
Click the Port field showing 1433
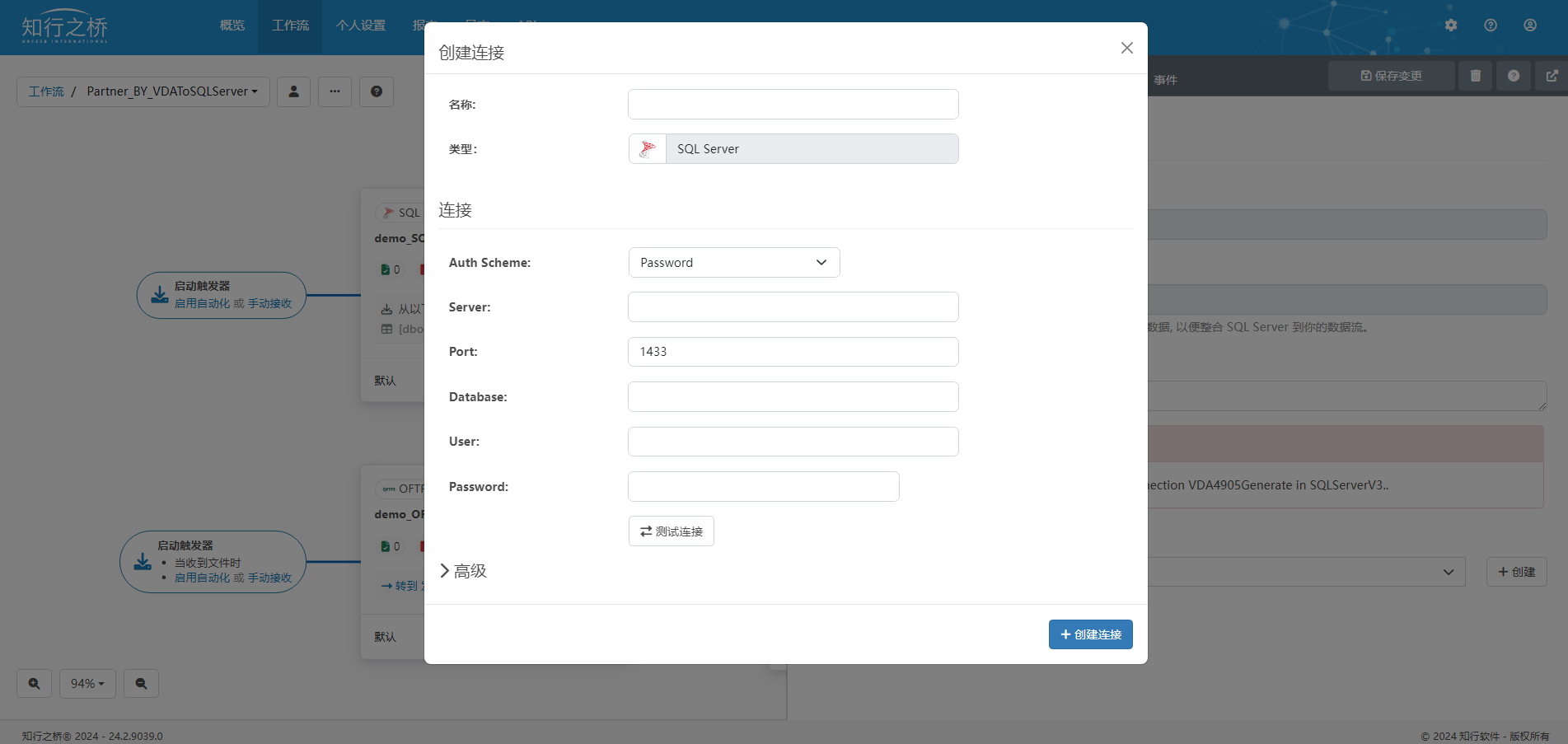(793, 352)
